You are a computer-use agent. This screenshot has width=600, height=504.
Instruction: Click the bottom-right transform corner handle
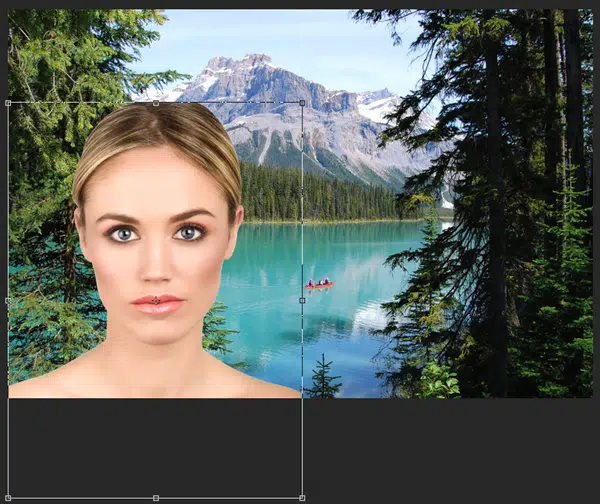coord(302,497)
